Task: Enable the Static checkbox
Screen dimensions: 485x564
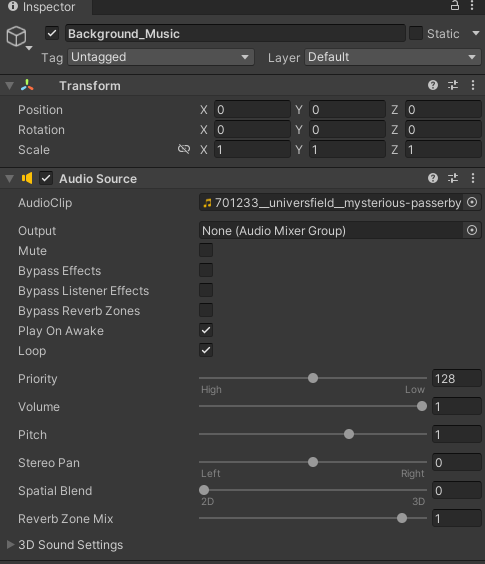Action: click(x=416, y=33)
